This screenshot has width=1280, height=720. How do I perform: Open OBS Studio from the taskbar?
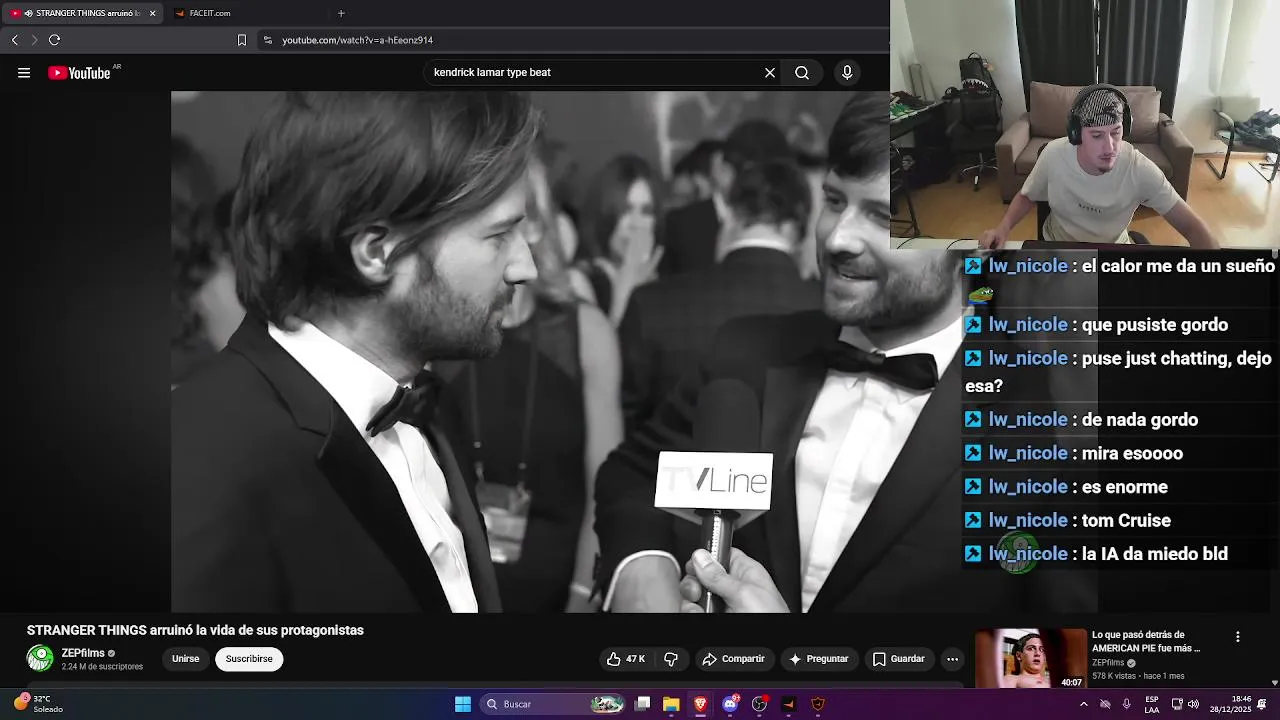pyautogui.click(x=759, y=704)
